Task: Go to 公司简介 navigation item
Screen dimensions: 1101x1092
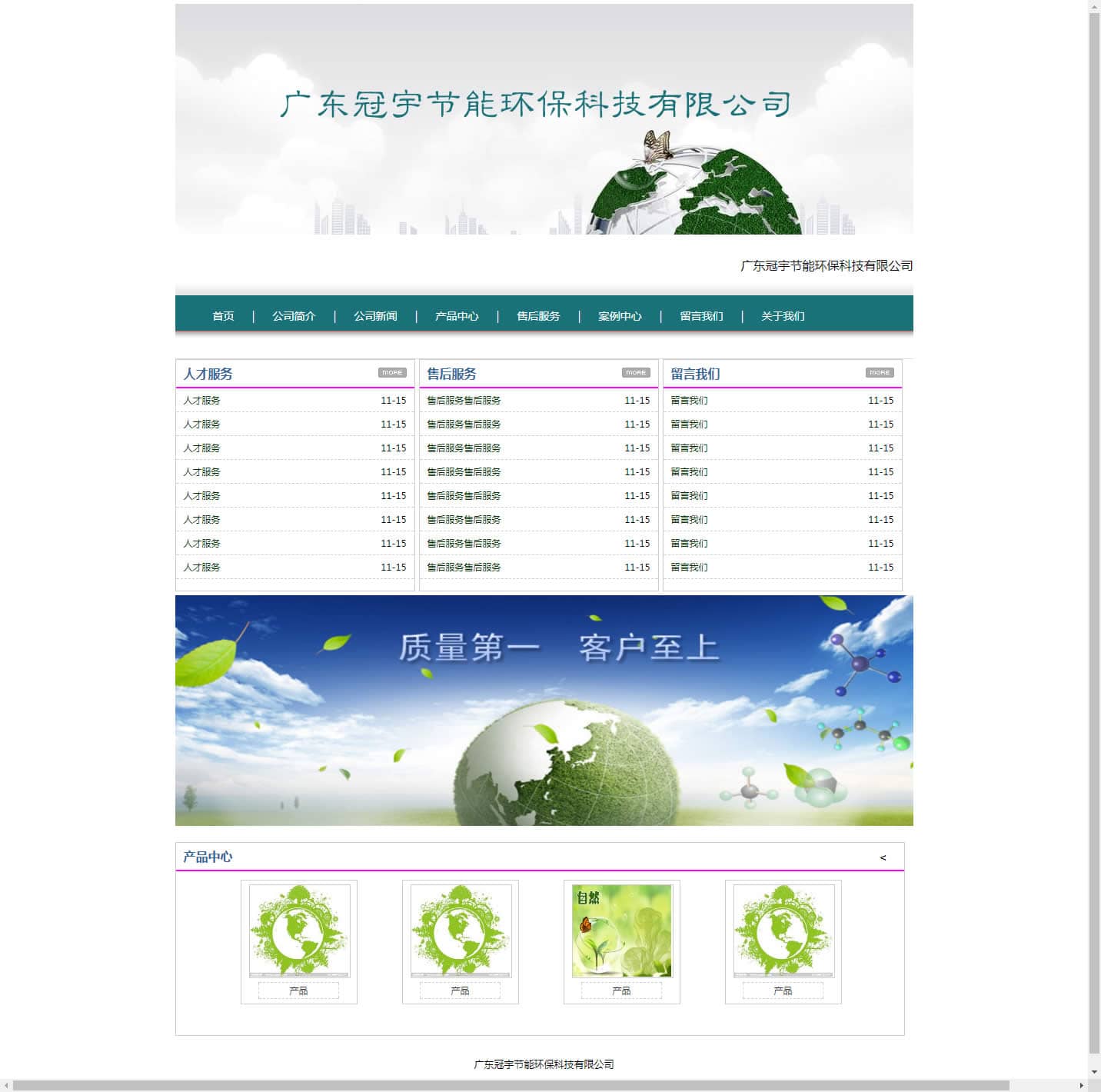Action: (x=294, y=316)
